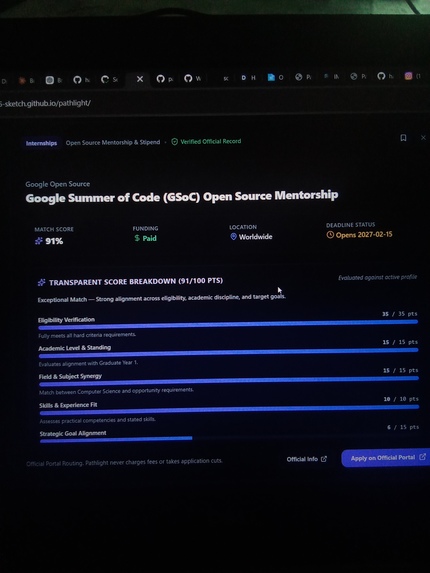
Task: Close the active browser tab with X
Action: [140, 79]
